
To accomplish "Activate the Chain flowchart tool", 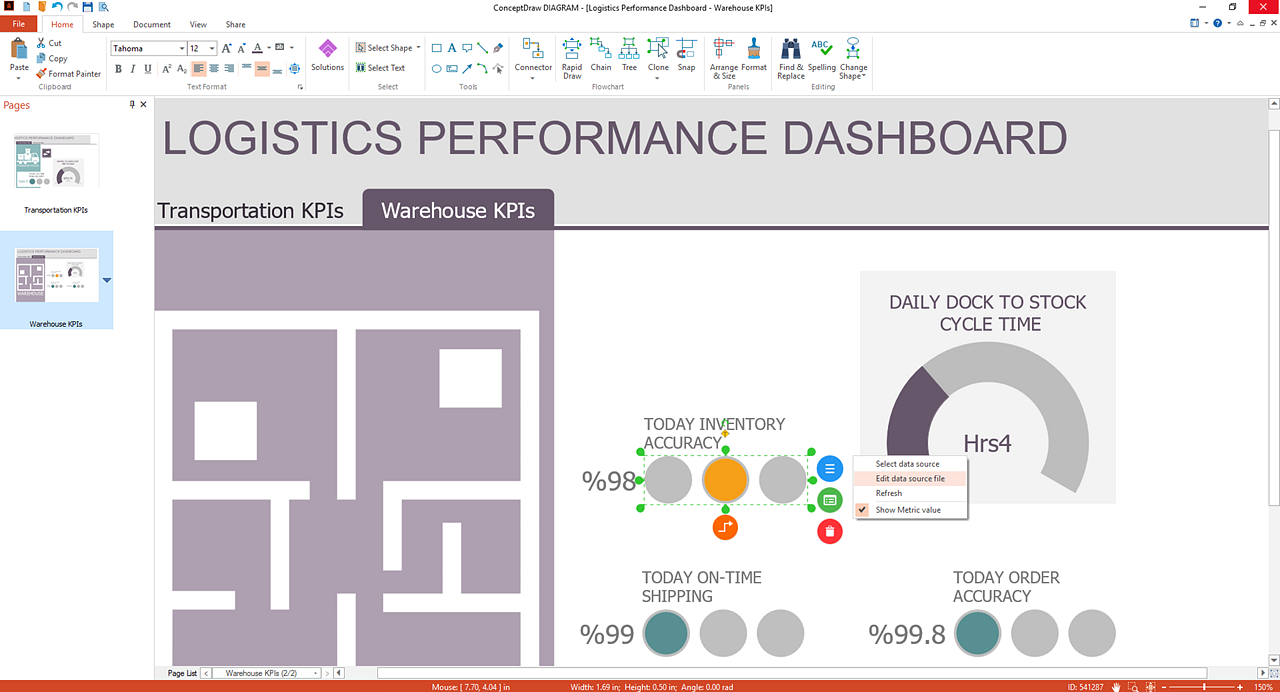I will pos(600,55).
